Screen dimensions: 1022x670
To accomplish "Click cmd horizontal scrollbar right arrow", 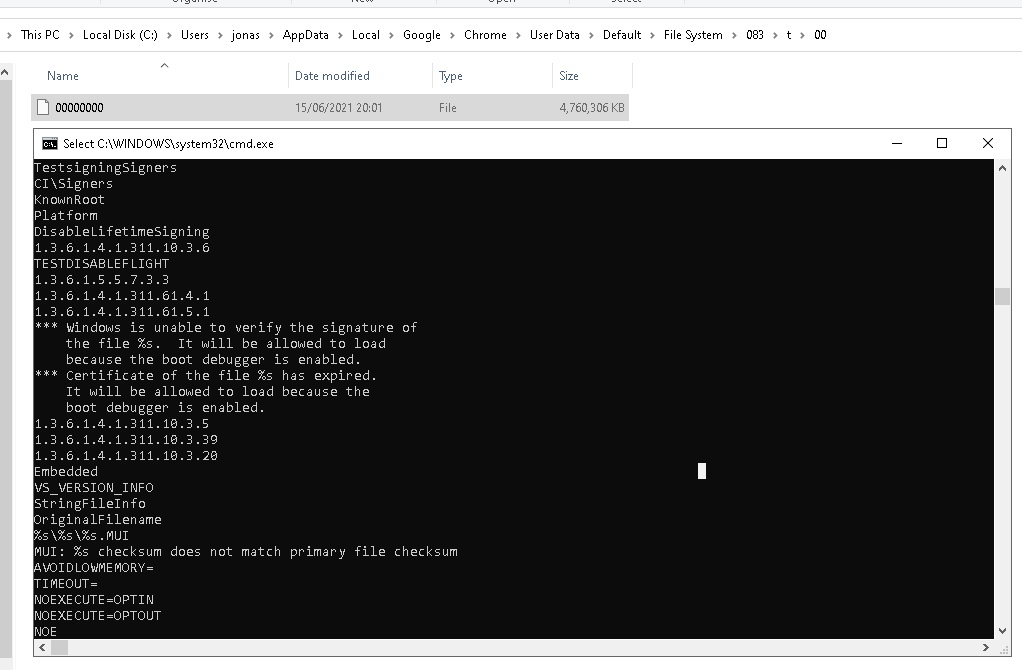I will (x=986, y=647).
